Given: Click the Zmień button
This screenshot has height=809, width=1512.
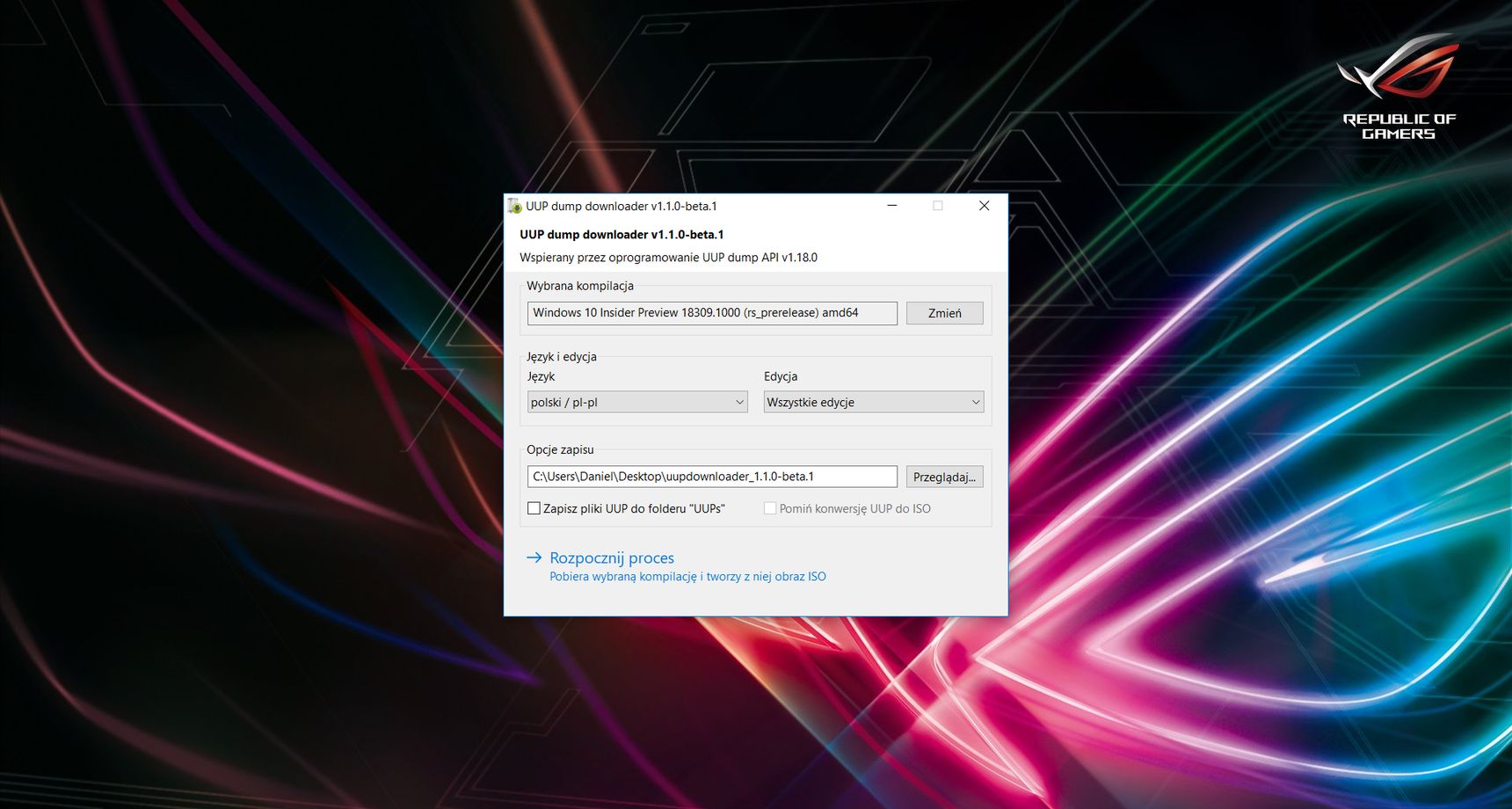Looking at the screenshot, I should (x=944, y=313).
